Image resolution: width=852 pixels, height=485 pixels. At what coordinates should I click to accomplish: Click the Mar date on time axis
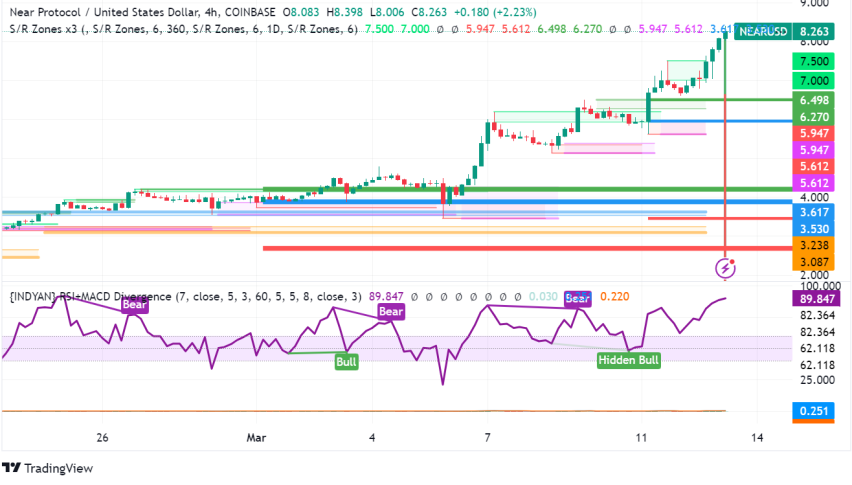(x=257, y=437)
